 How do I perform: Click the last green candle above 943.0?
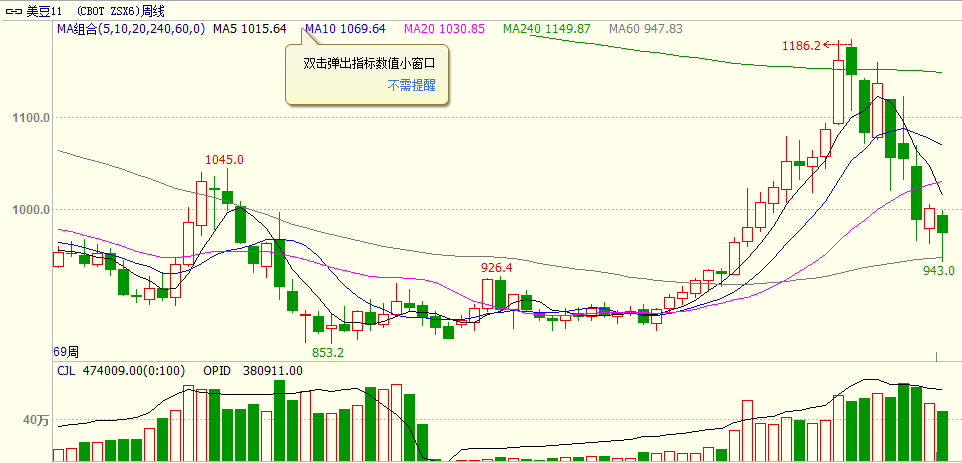coord(943,224)
